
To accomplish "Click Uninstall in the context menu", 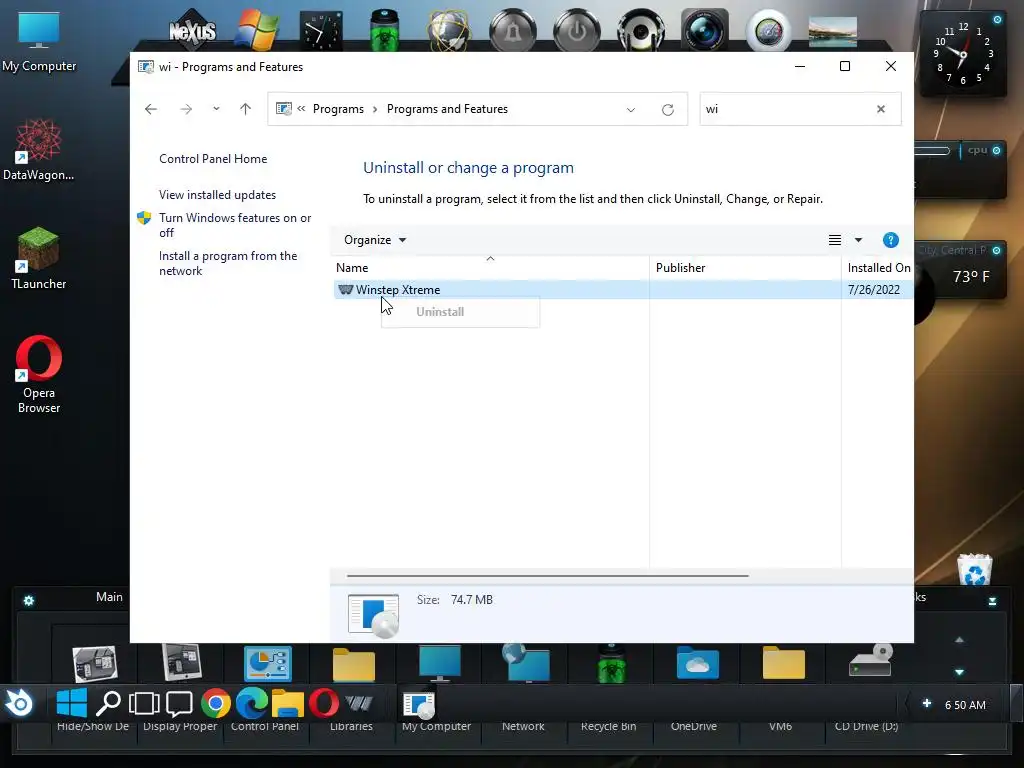I will click(x=460, y=312).
